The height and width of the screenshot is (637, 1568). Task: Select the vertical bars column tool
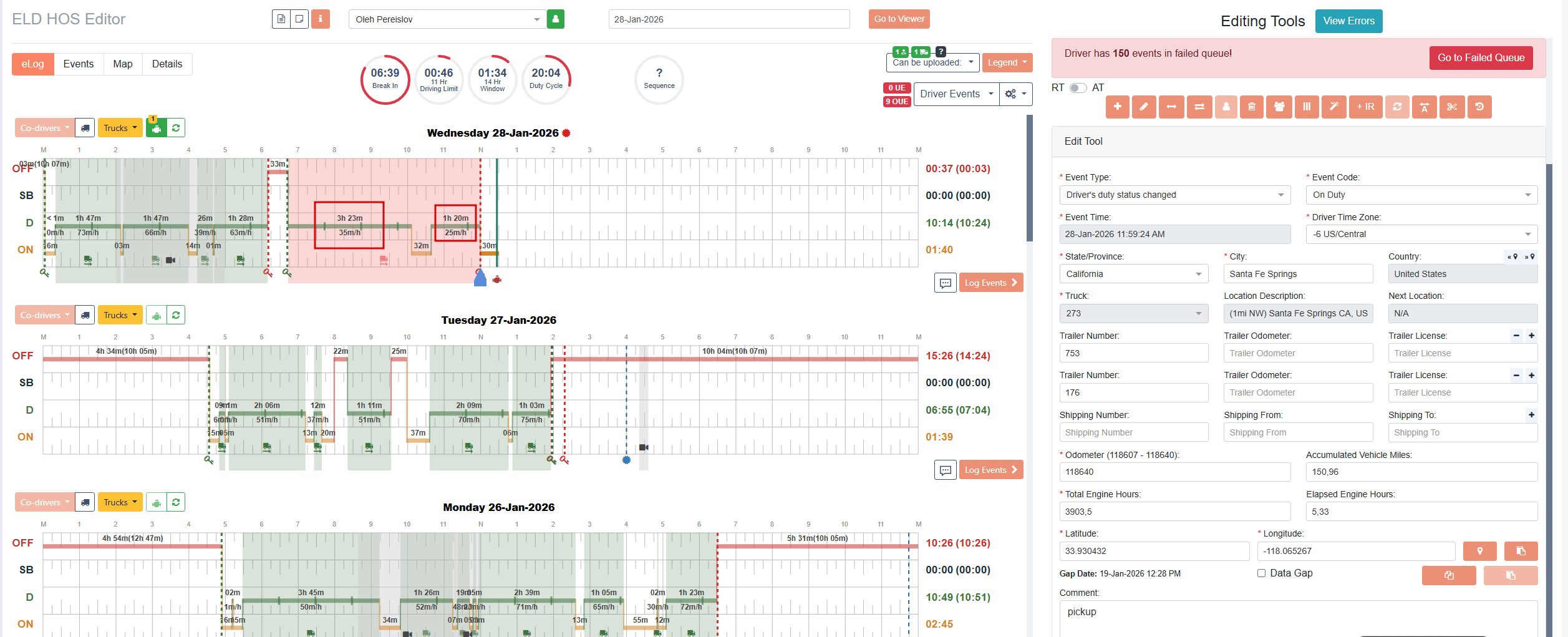tap(1307, 107)
